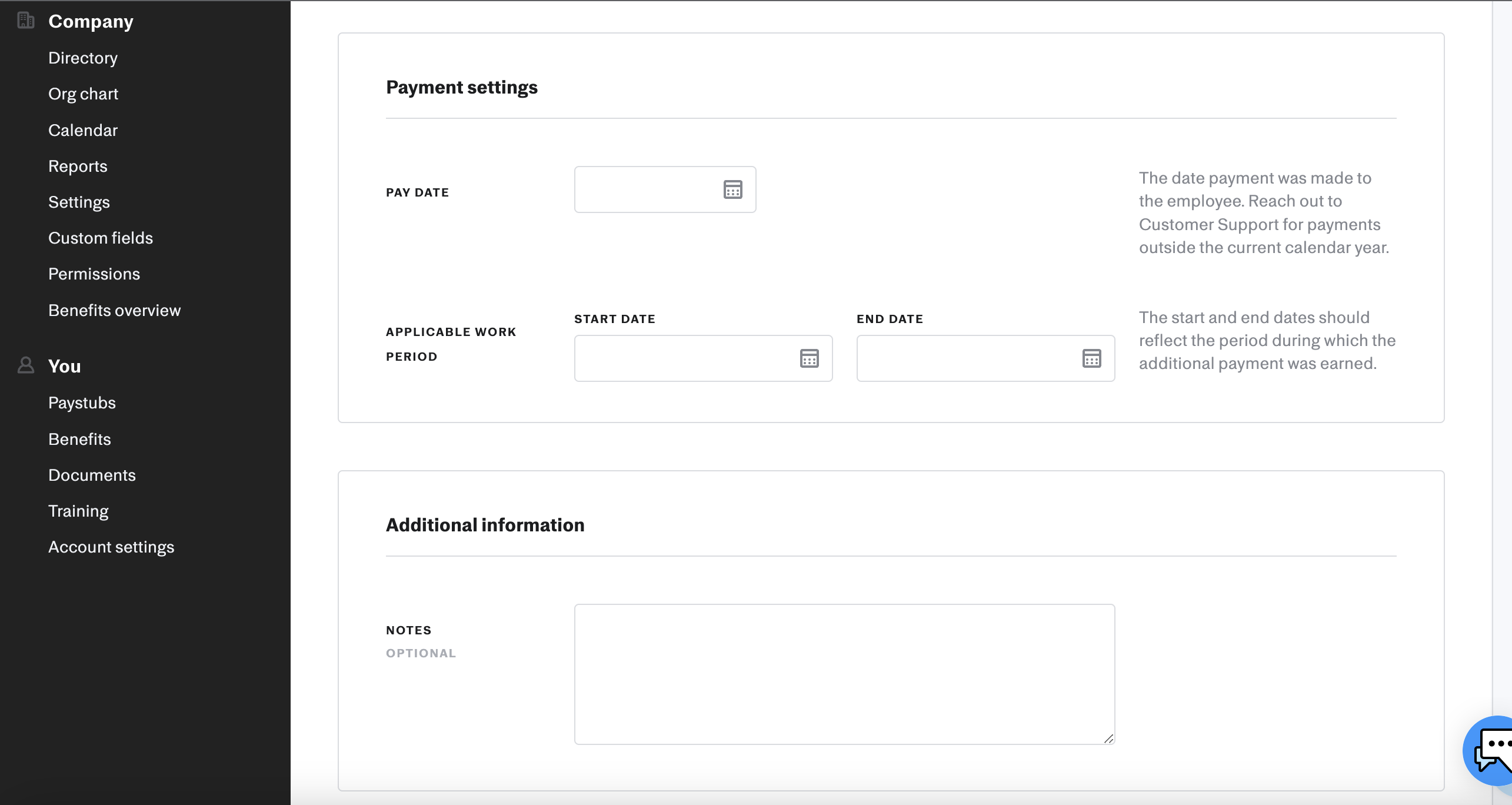Click the 'NOTES' label

pyautogui.click(x=409, y=630)
